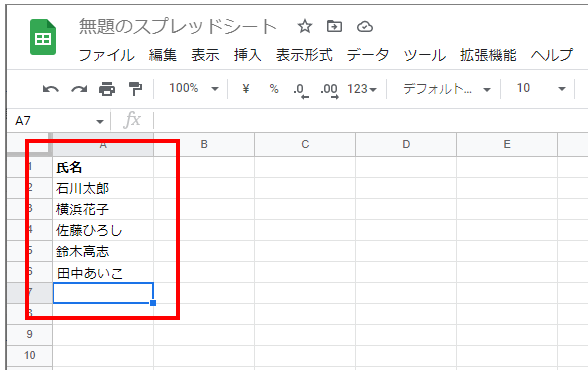Open the ヘルプ menu
The width and height of the screenshot is (588, 370).
click(552, 55)
